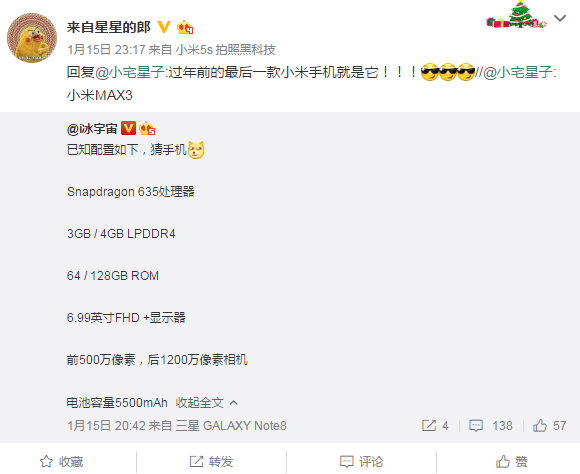Open the 小米5s 拍照黑科技 source link
The width and height of the screenshot is (580, 474).
pos(226,50)
